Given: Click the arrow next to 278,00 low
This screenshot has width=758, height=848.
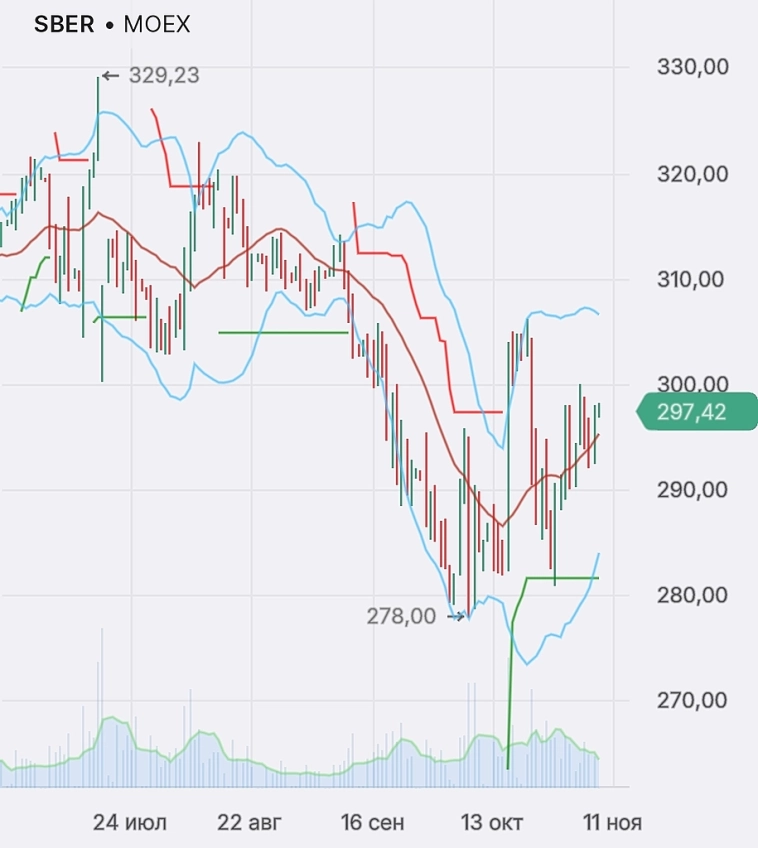Looking at the screenshot, I should 456,616.
